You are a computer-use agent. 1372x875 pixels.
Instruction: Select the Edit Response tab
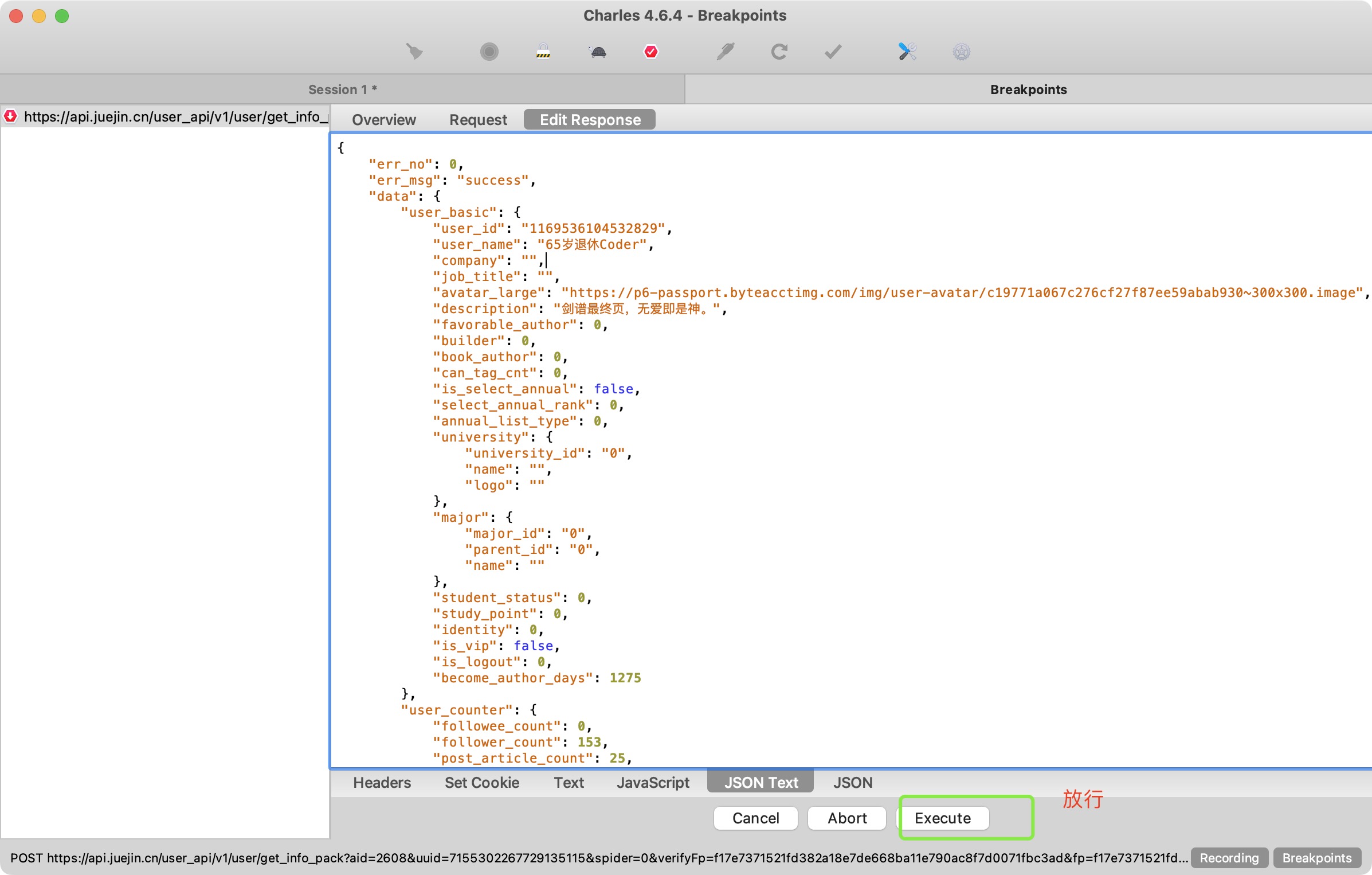pyautogui.click(x=590, y=120)
